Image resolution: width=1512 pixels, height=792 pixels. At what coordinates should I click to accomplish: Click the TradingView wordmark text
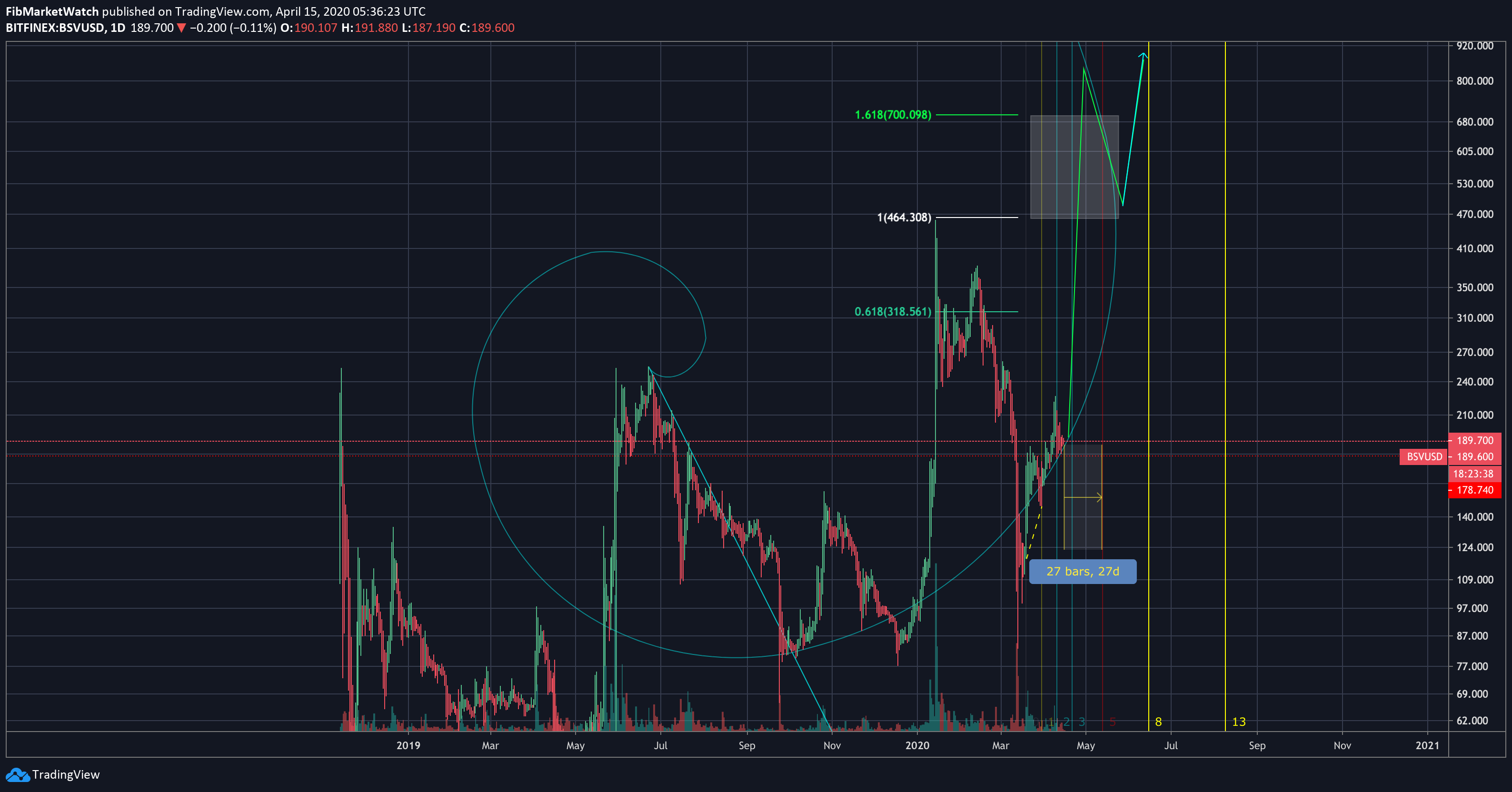coord(66,774)
